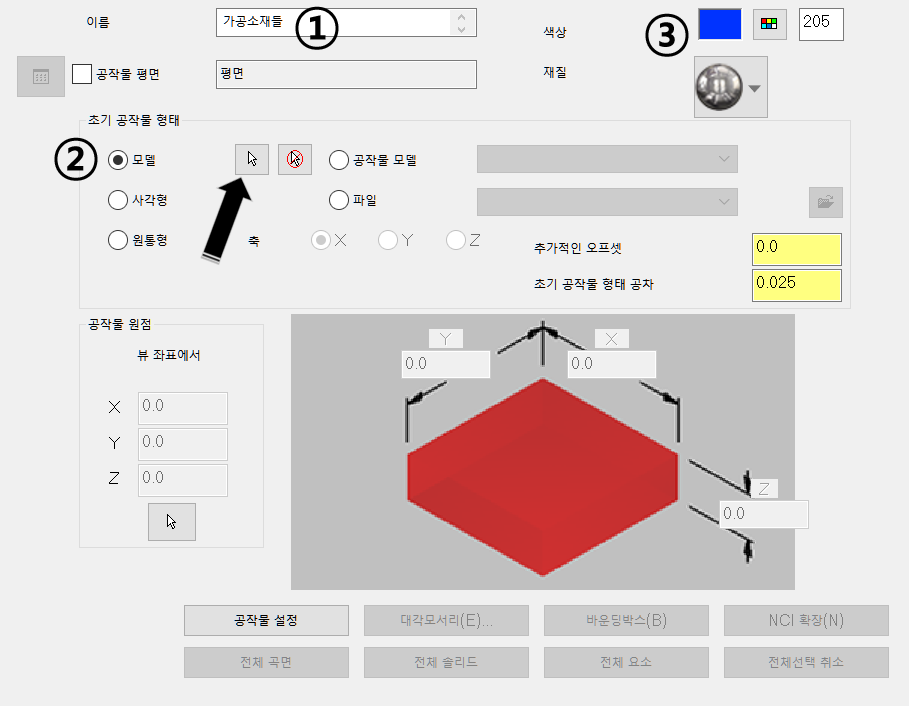The width and height of the screenshot is (909, 706).
Task: Click the select model arrow icon
Action: [x=252, y=159]
